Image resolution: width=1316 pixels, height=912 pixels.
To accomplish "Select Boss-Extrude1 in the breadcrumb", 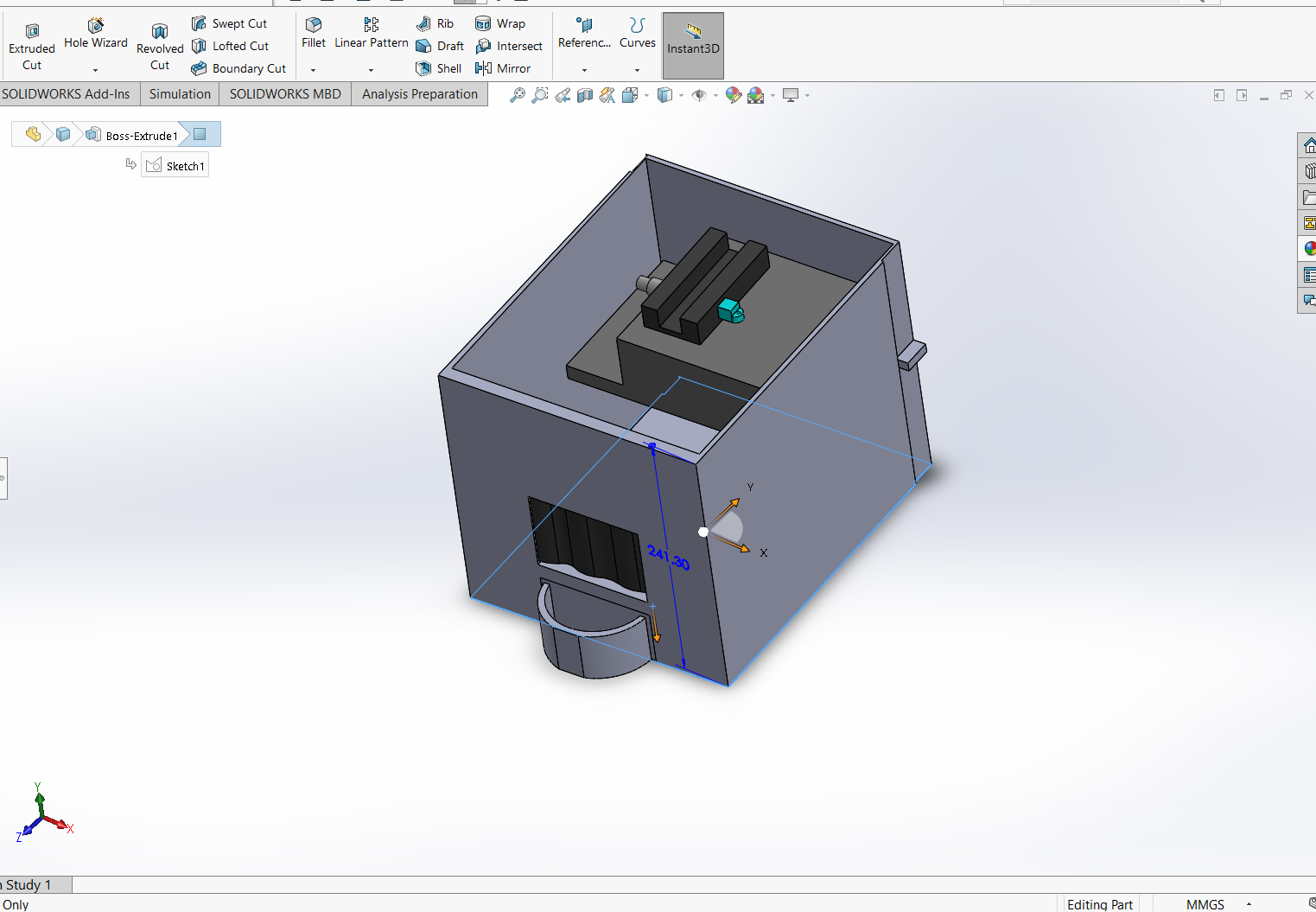I will click(141, 136).
